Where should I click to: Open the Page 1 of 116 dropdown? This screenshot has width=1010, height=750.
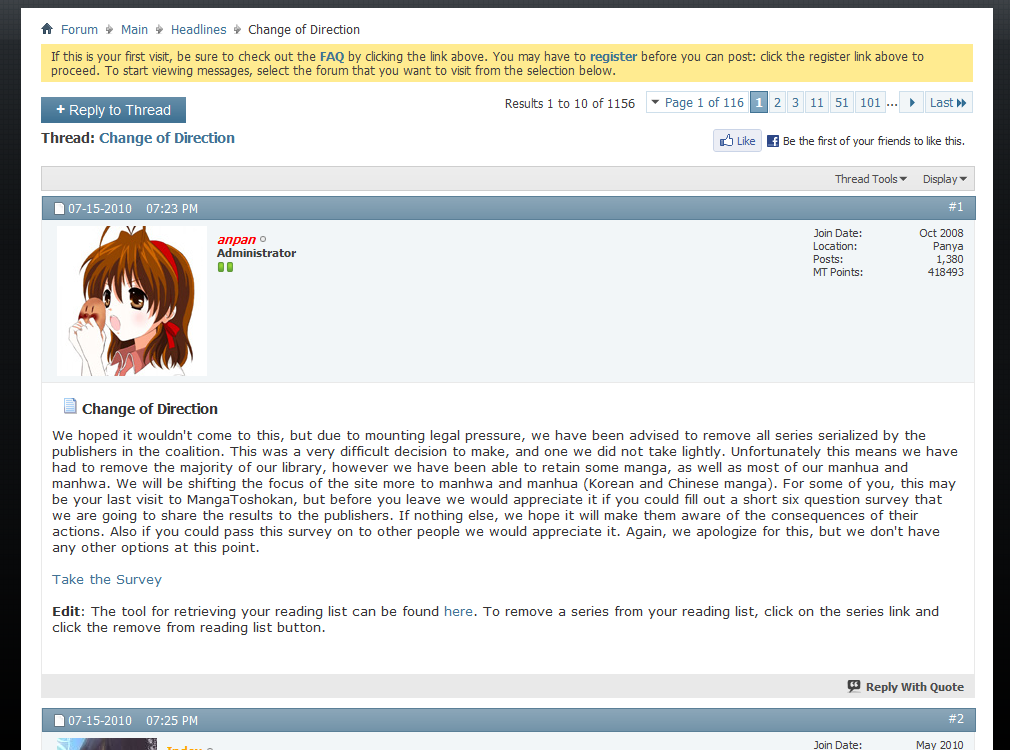pyautogui.click(x=698, y=102)
